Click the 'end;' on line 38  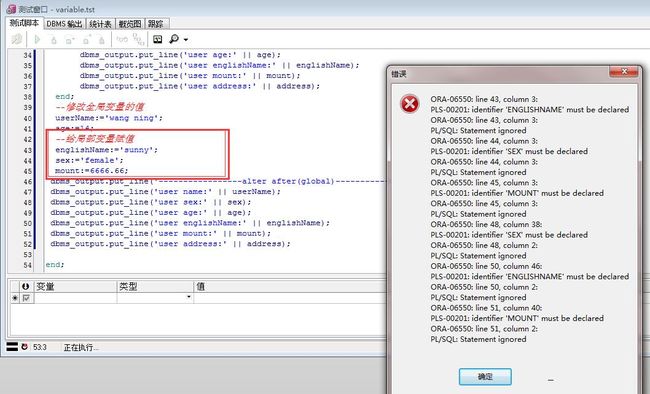[65, 96]
